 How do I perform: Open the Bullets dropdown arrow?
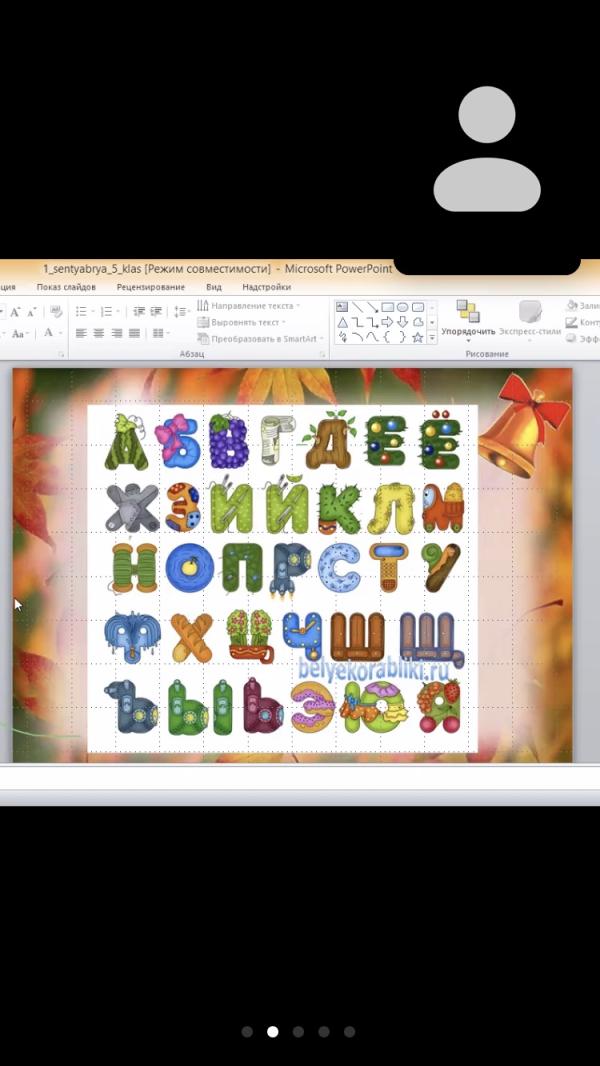92,311
